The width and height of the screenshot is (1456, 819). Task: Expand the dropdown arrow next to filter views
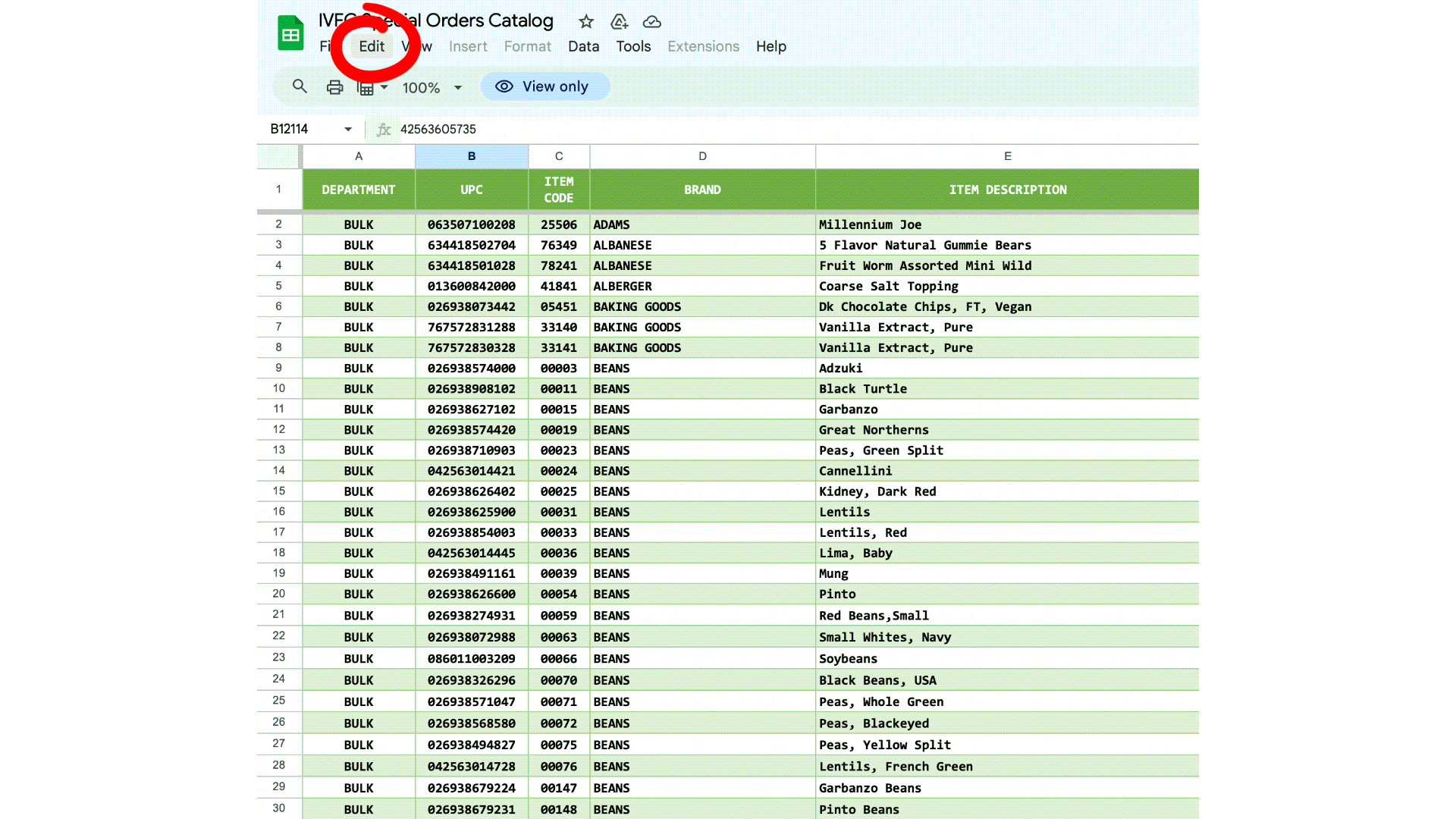pos(384,86)
